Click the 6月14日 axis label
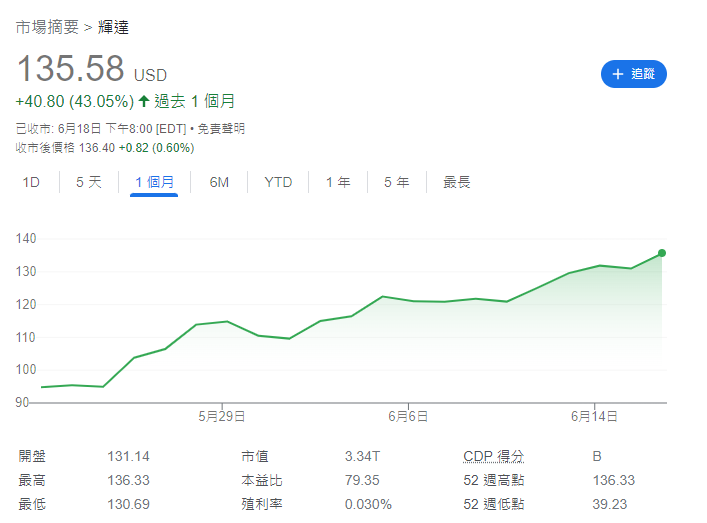Viewport: 707px width, 523px height. [594, 416]
